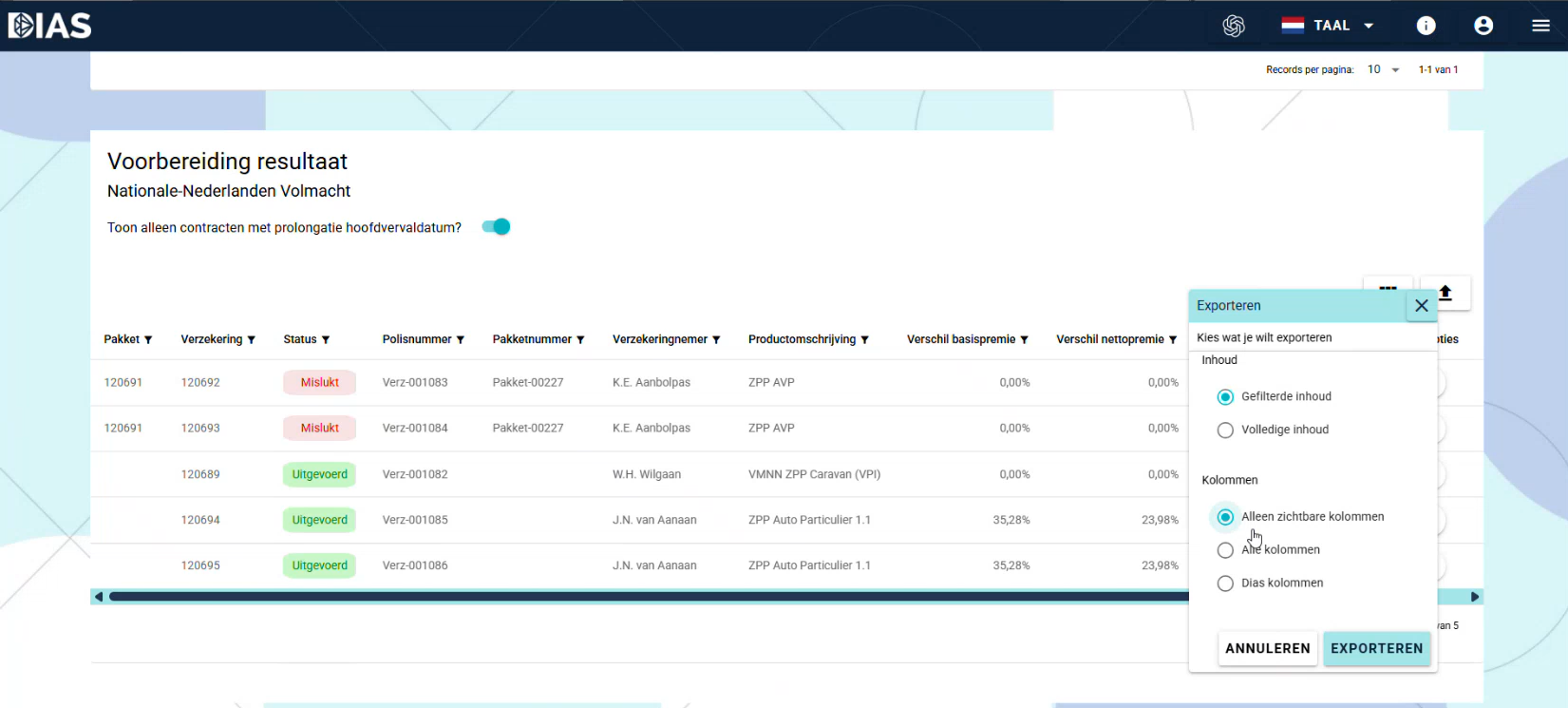Screen dimensions: 1568x708
Task: Click verzekering number 120695
Action: click(x=200, y=565)
